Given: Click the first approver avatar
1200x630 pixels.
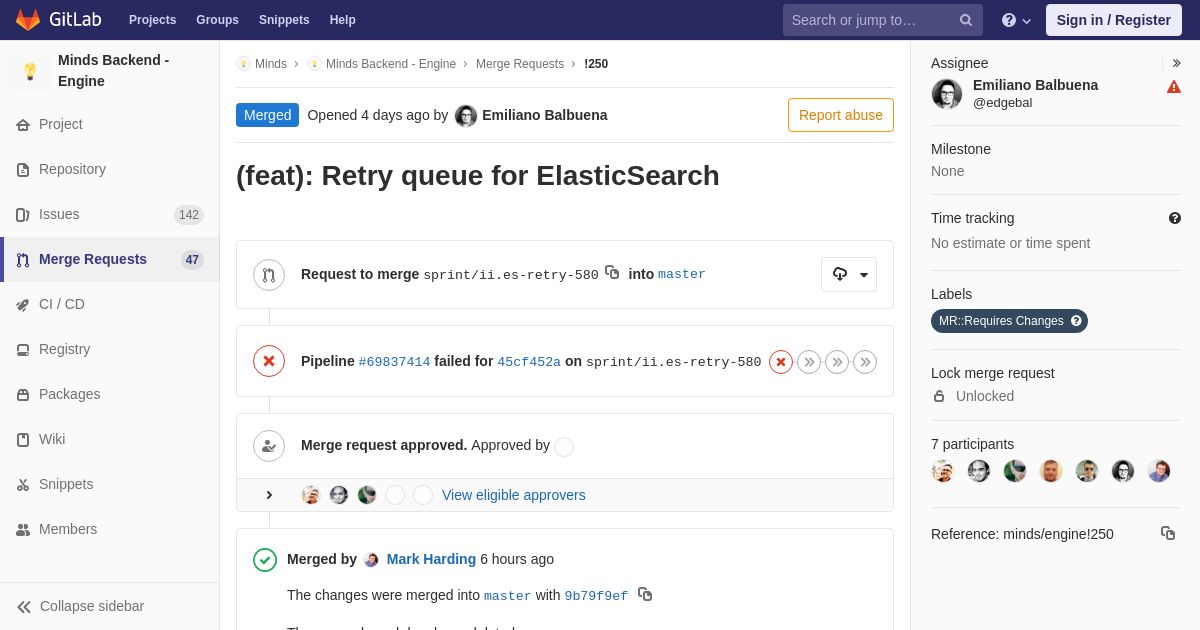Looking at the screenshot, I should tap(311, 495).
